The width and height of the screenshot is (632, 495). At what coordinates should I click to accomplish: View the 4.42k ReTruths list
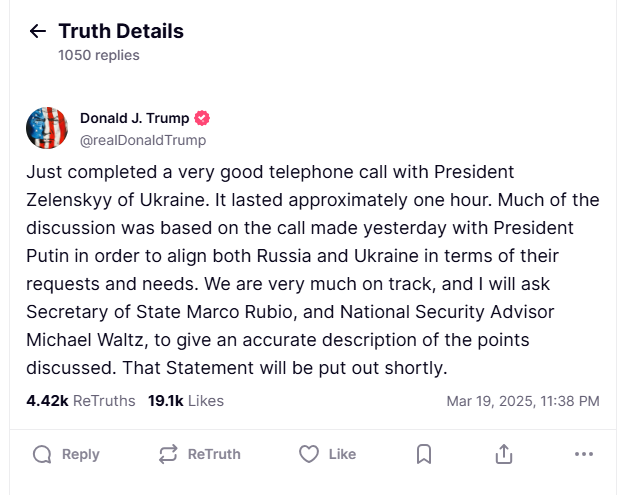click(x=80, y=401)
